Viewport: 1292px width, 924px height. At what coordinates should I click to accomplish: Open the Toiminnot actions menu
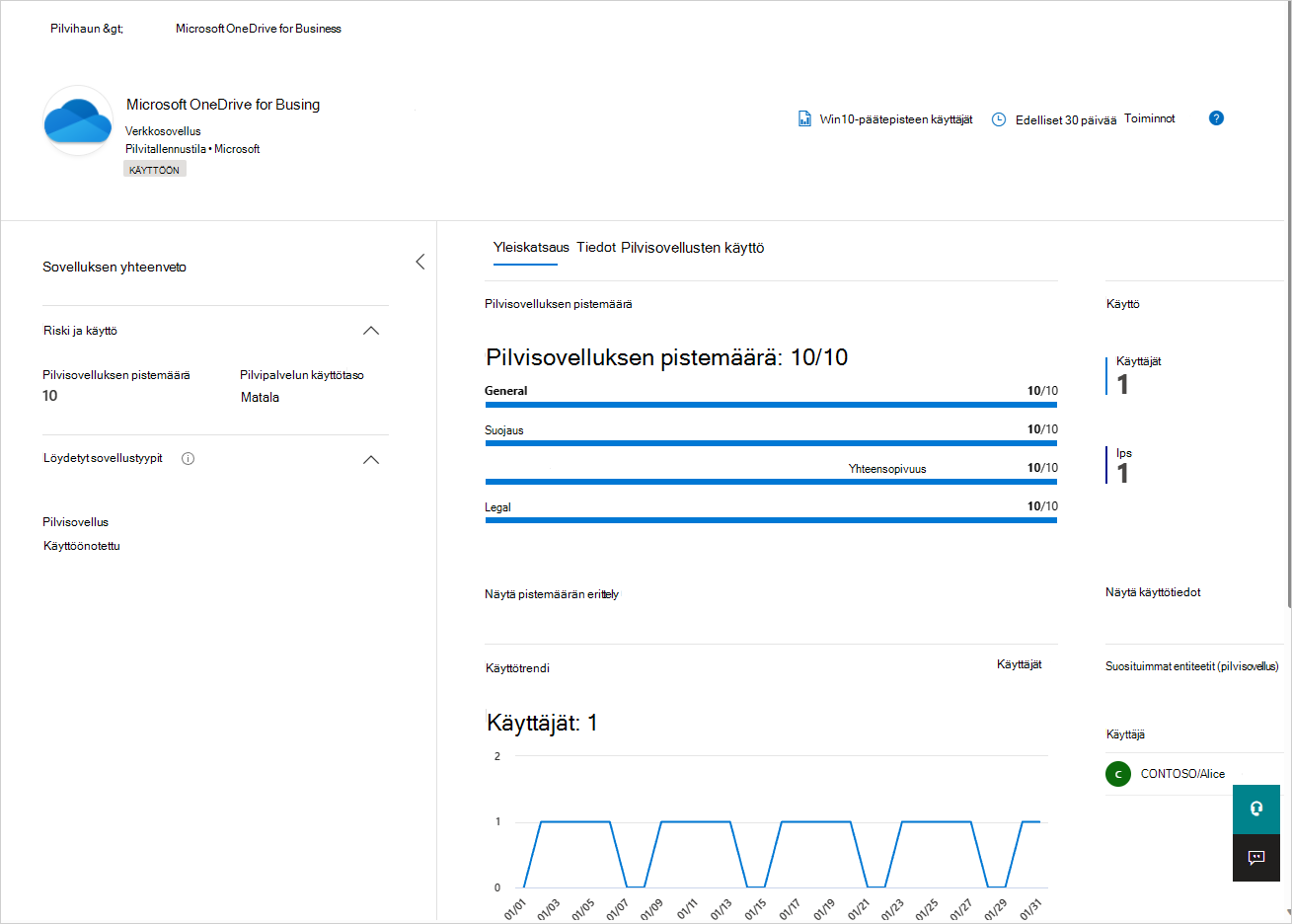pyautogui.click(x=1150, y=118)
